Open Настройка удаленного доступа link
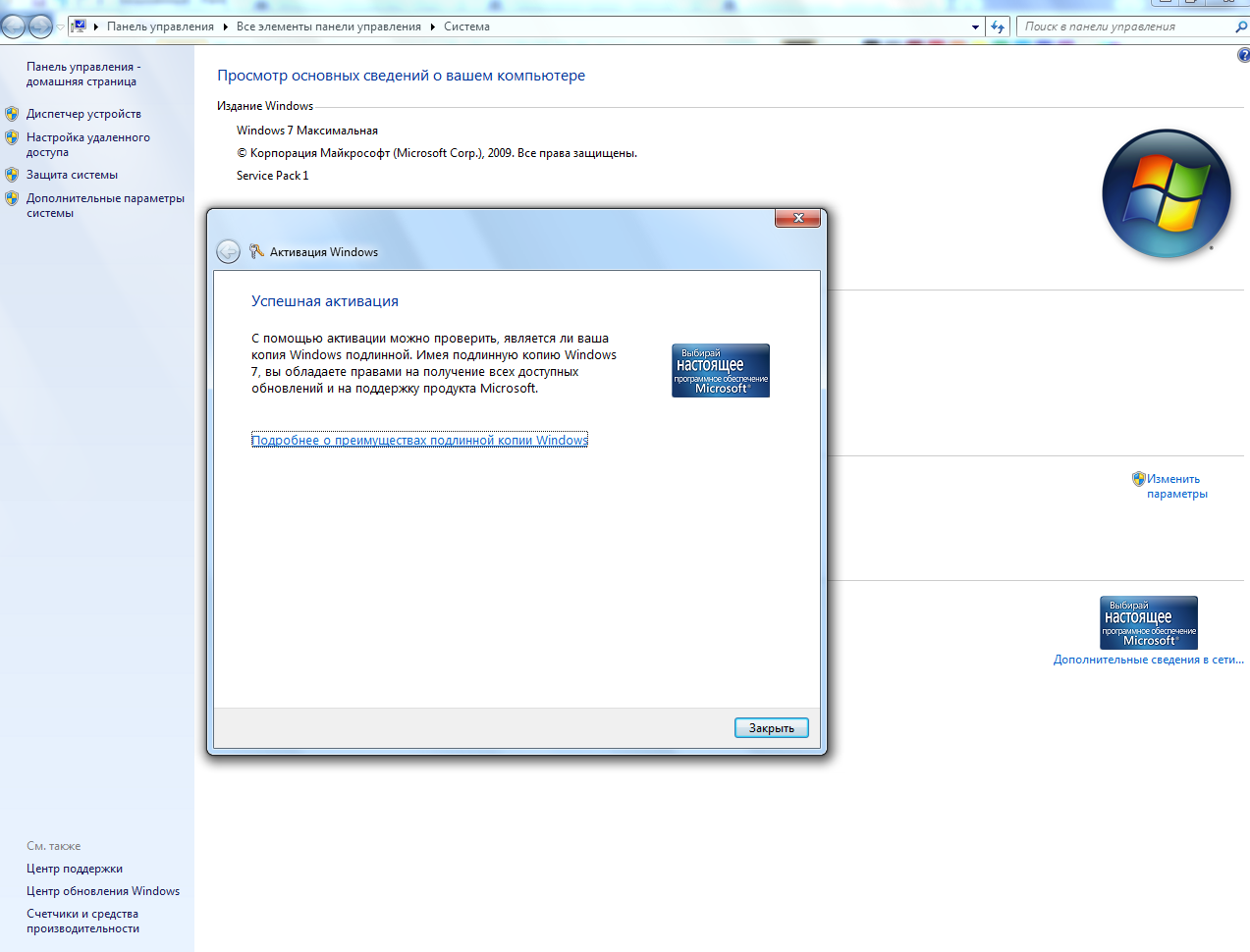The height and width of the screenshot is (952, 1250). coord(88,144)
